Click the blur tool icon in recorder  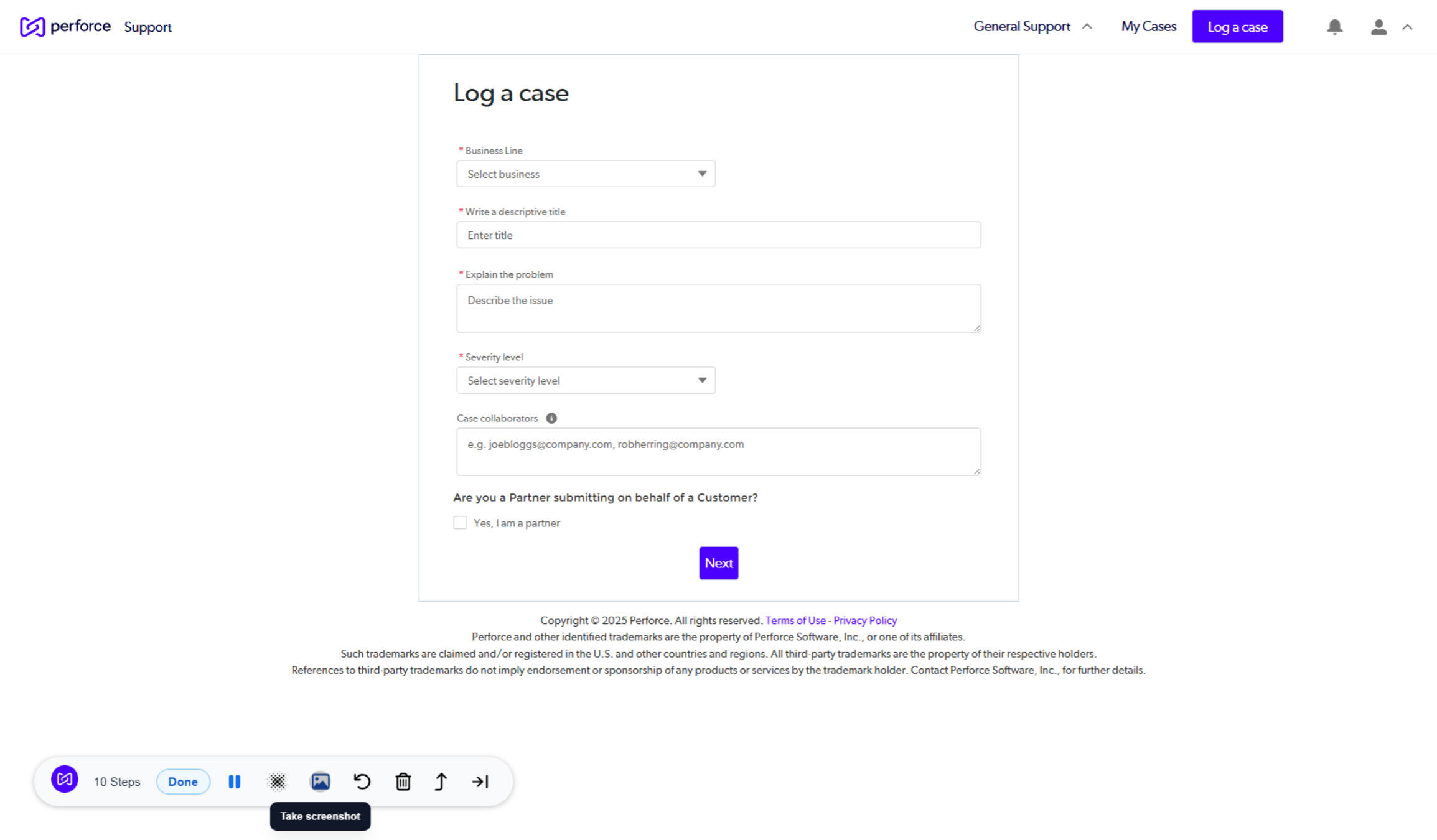[277, 782]
